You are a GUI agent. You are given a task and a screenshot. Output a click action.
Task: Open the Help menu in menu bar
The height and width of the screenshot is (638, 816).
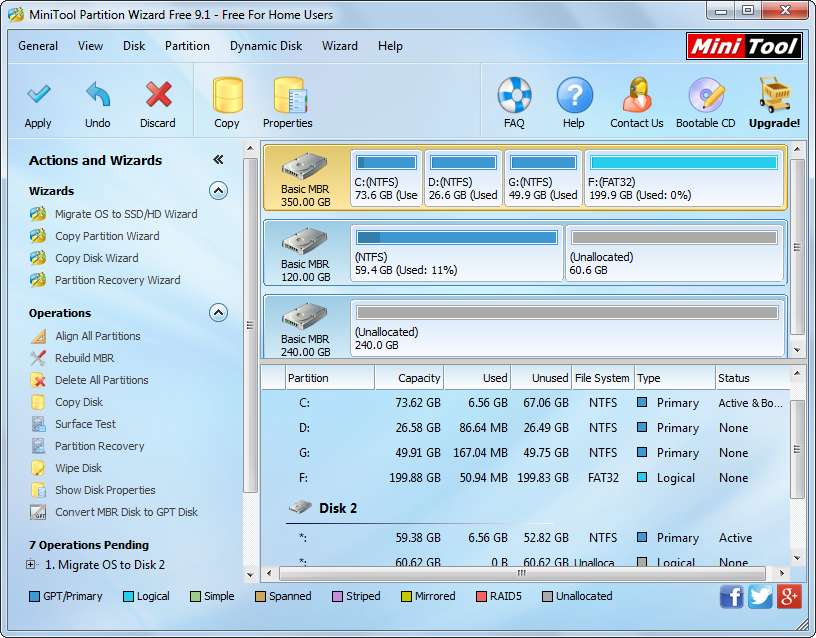390,46
